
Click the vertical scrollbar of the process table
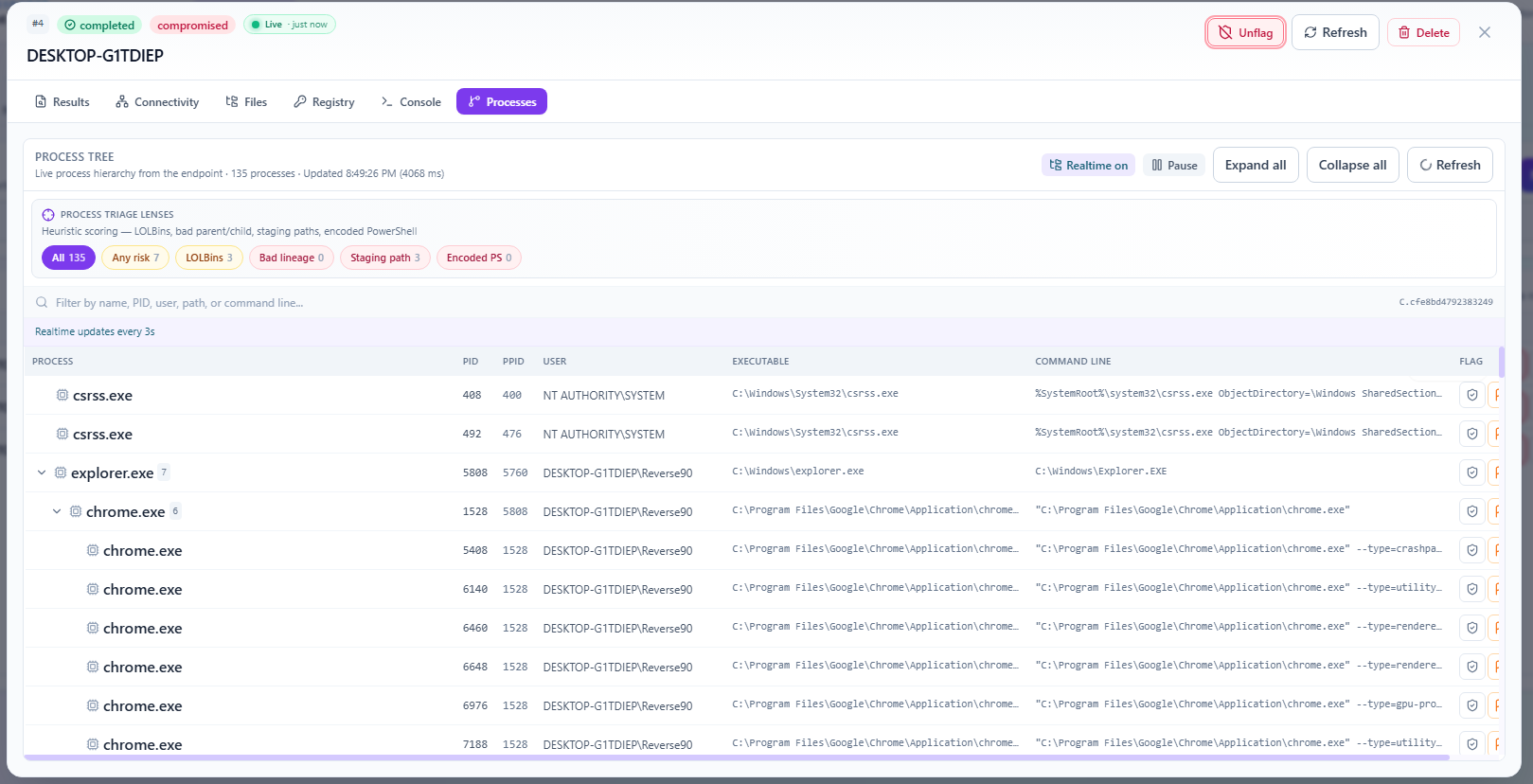point(1502,362)
